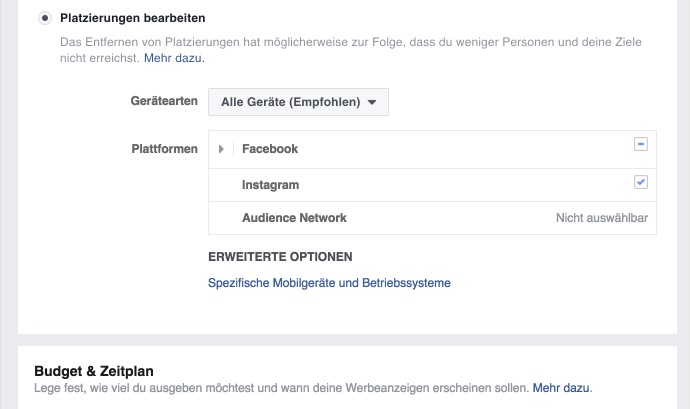Click the minus icon in Facebook row
This screenshot has height=409, width=690.
[641, 144]
